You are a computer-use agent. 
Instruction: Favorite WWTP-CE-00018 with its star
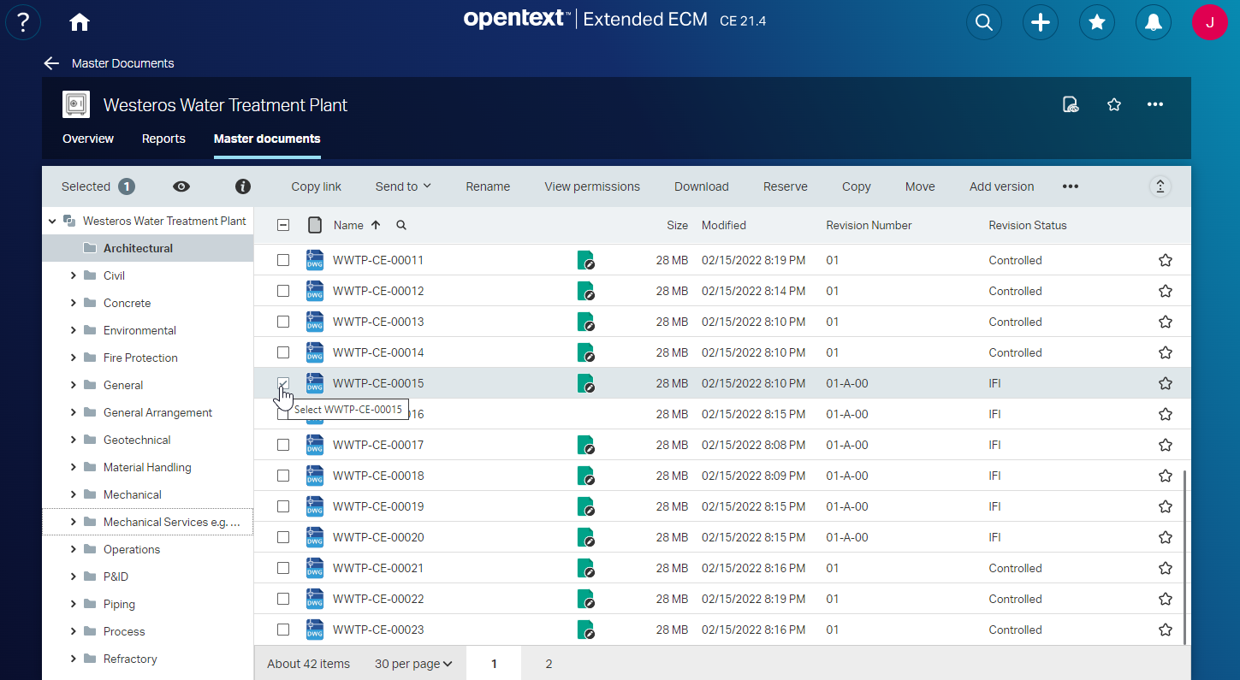click(1165, 476)
